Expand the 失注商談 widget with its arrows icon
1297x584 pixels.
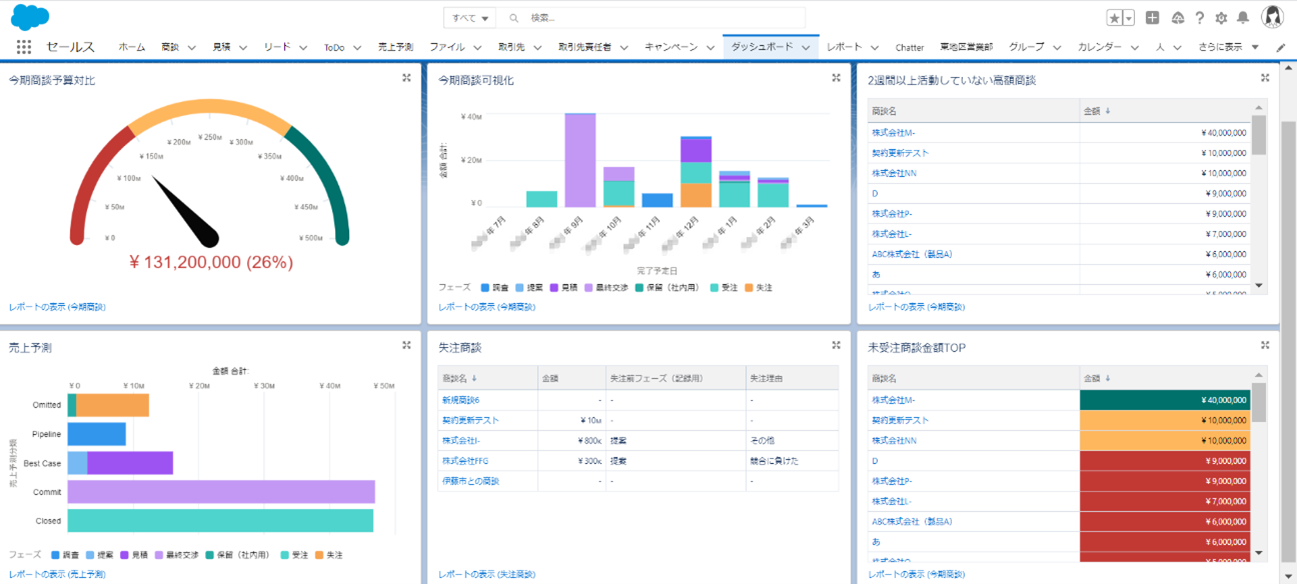pos(835,344)
